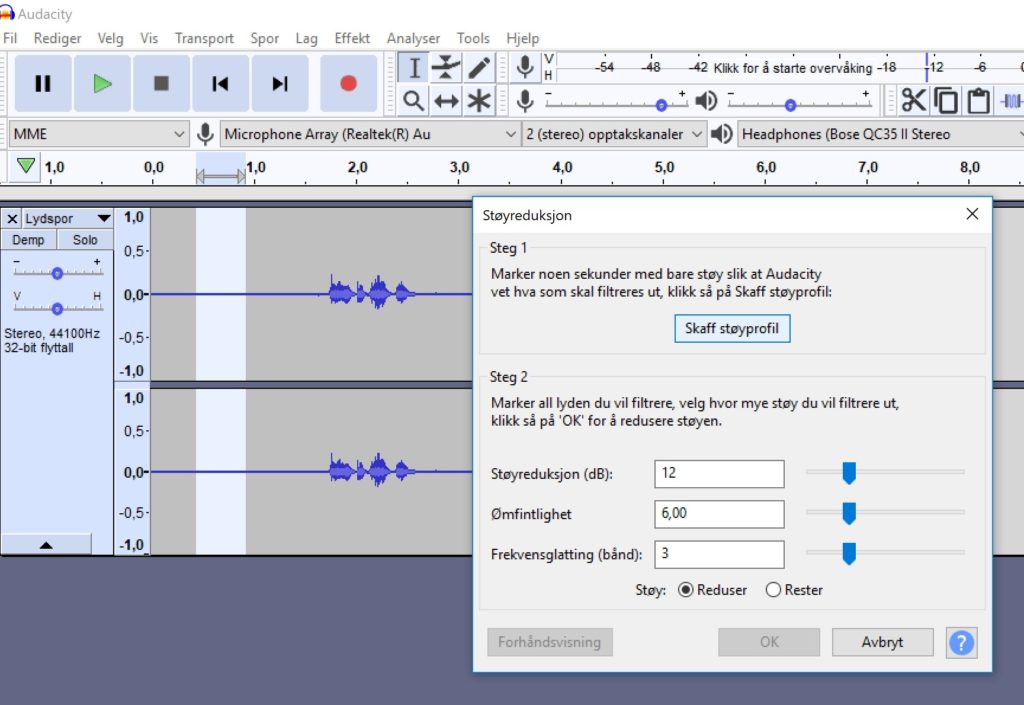Select the Draw (pencil) tool
Screen dimensions: 1024x705
coord(479,67)
